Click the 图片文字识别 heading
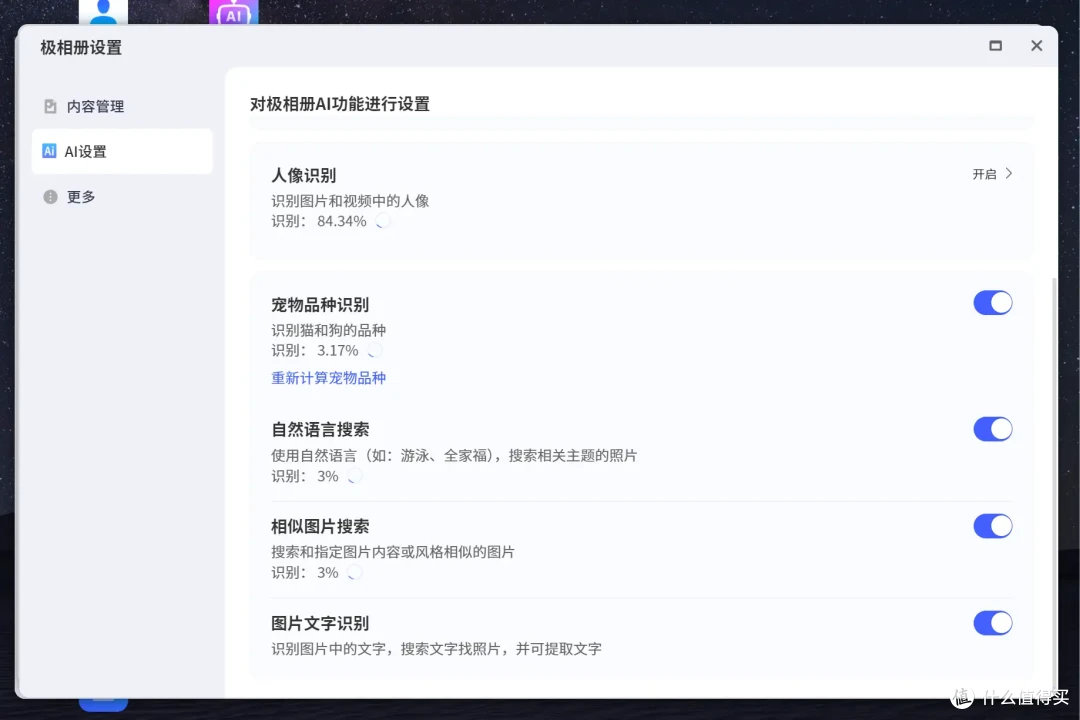The height and width of the screenshot is (720, 1080). pyautogui.click(x=320, y=624)
